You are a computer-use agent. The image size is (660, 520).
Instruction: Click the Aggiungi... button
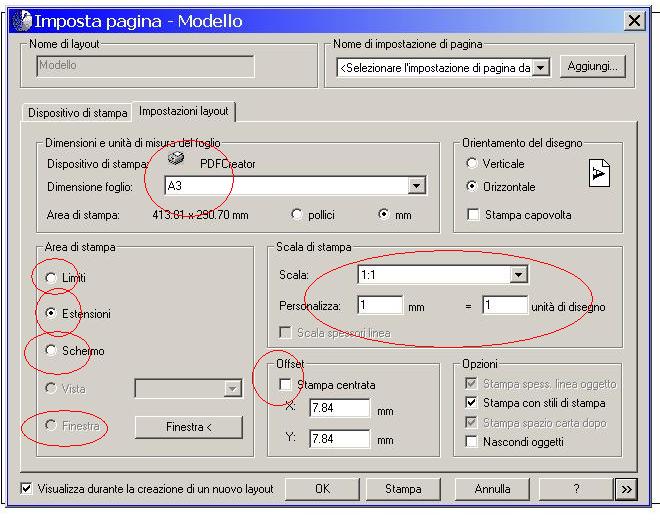[x=592, y=66]
